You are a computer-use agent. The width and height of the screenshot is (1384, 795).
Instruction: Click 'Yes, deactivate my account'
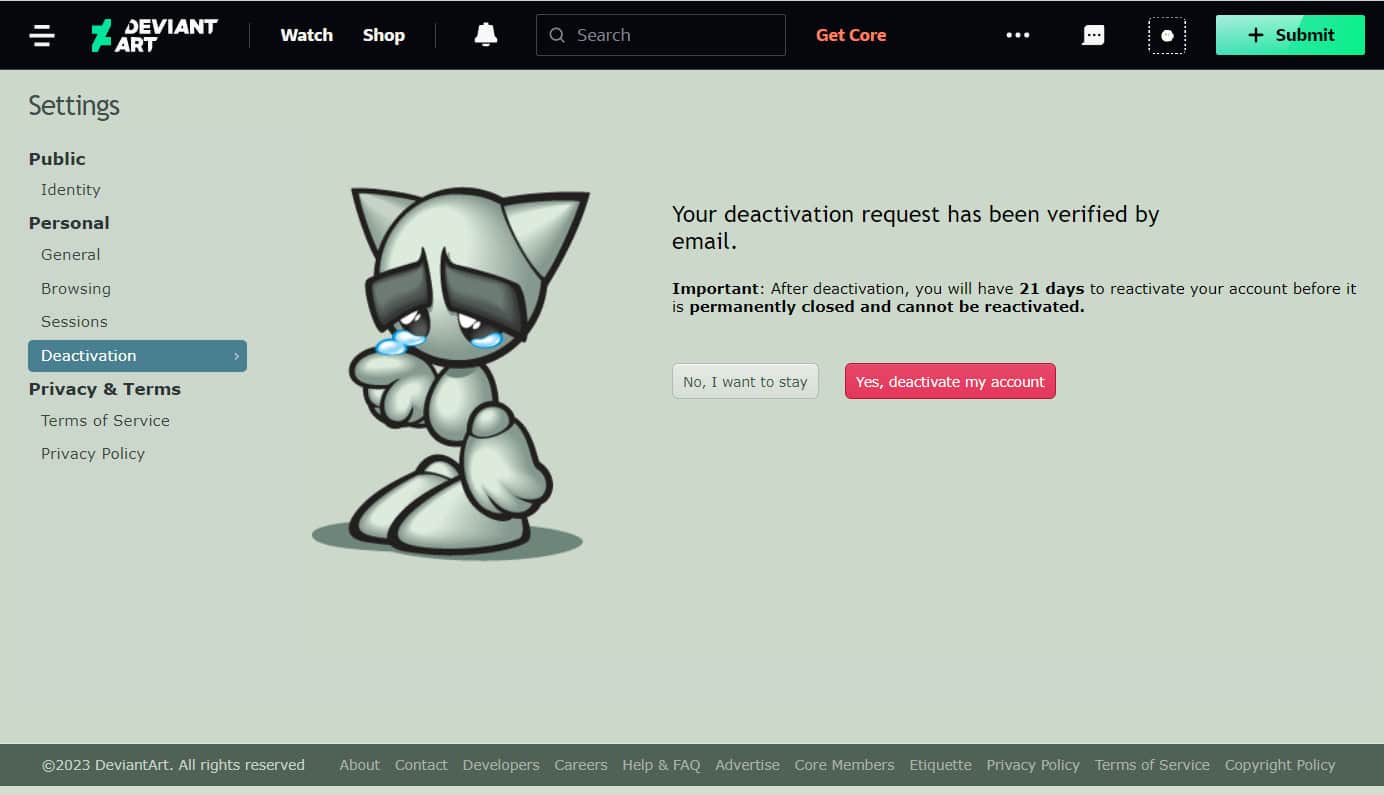tap(950, 381)
